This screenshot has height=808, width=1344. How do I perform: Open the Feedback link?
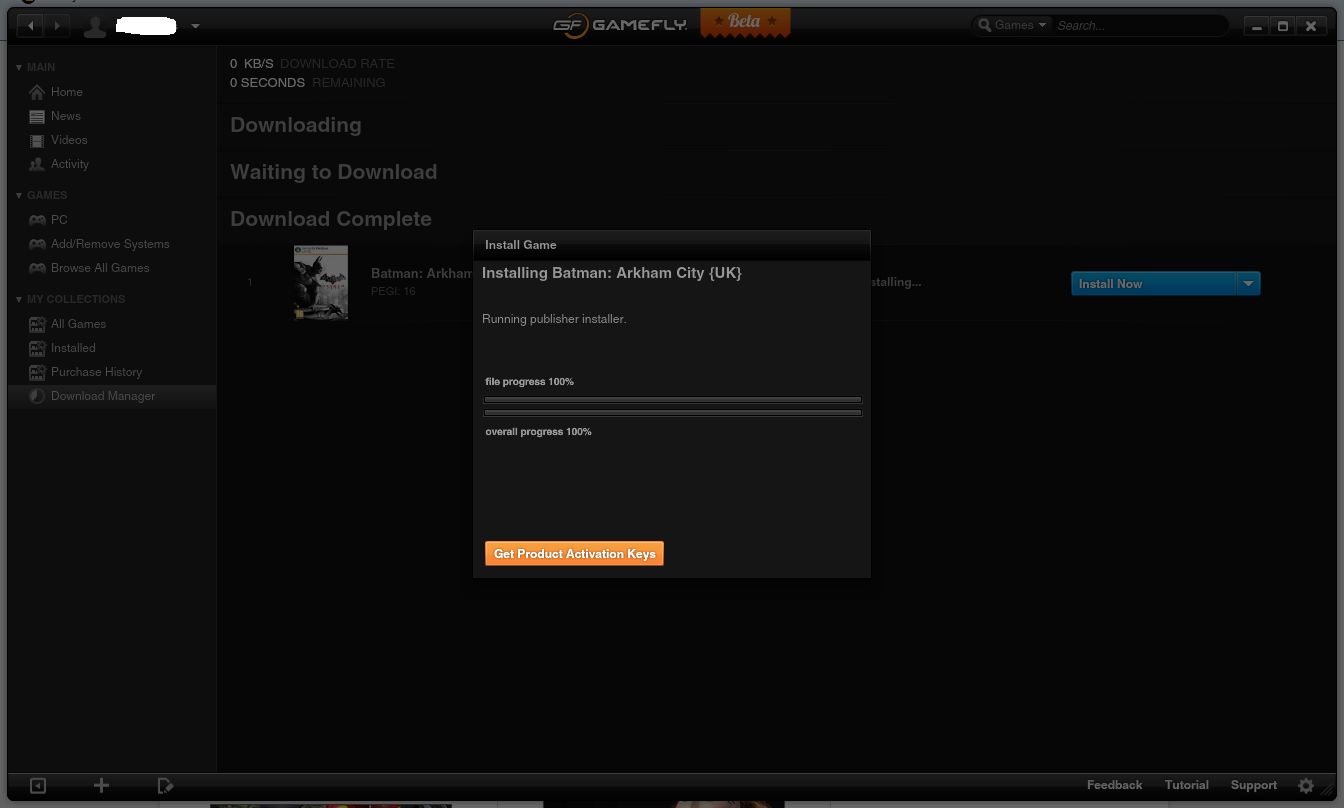pos(1114,785)
